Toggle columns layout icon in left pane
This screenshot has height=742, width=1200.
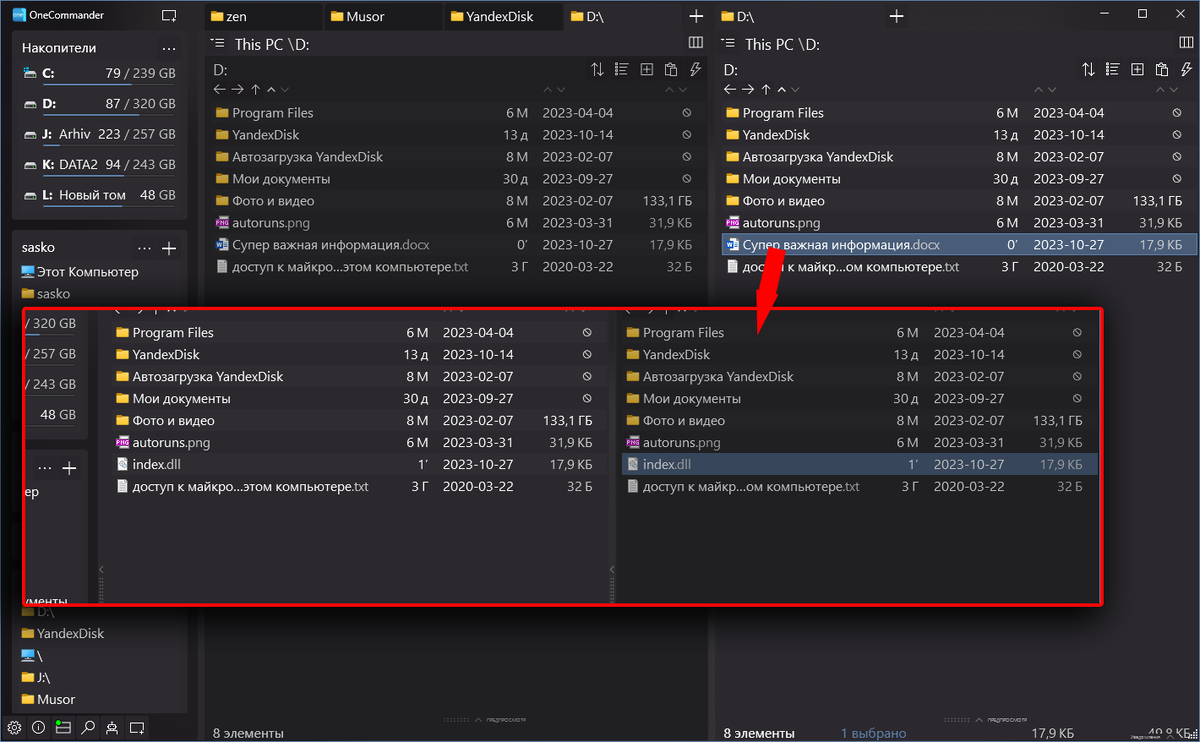pyautogui.click(x=696, y=43)
